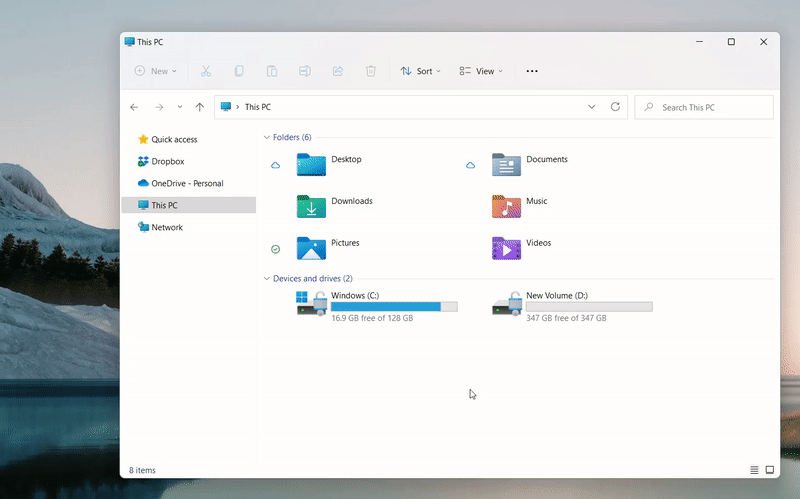Collapse the Devices and drives section
The image size is (800, 499).
pyautogui.click(x=266, y=279)
